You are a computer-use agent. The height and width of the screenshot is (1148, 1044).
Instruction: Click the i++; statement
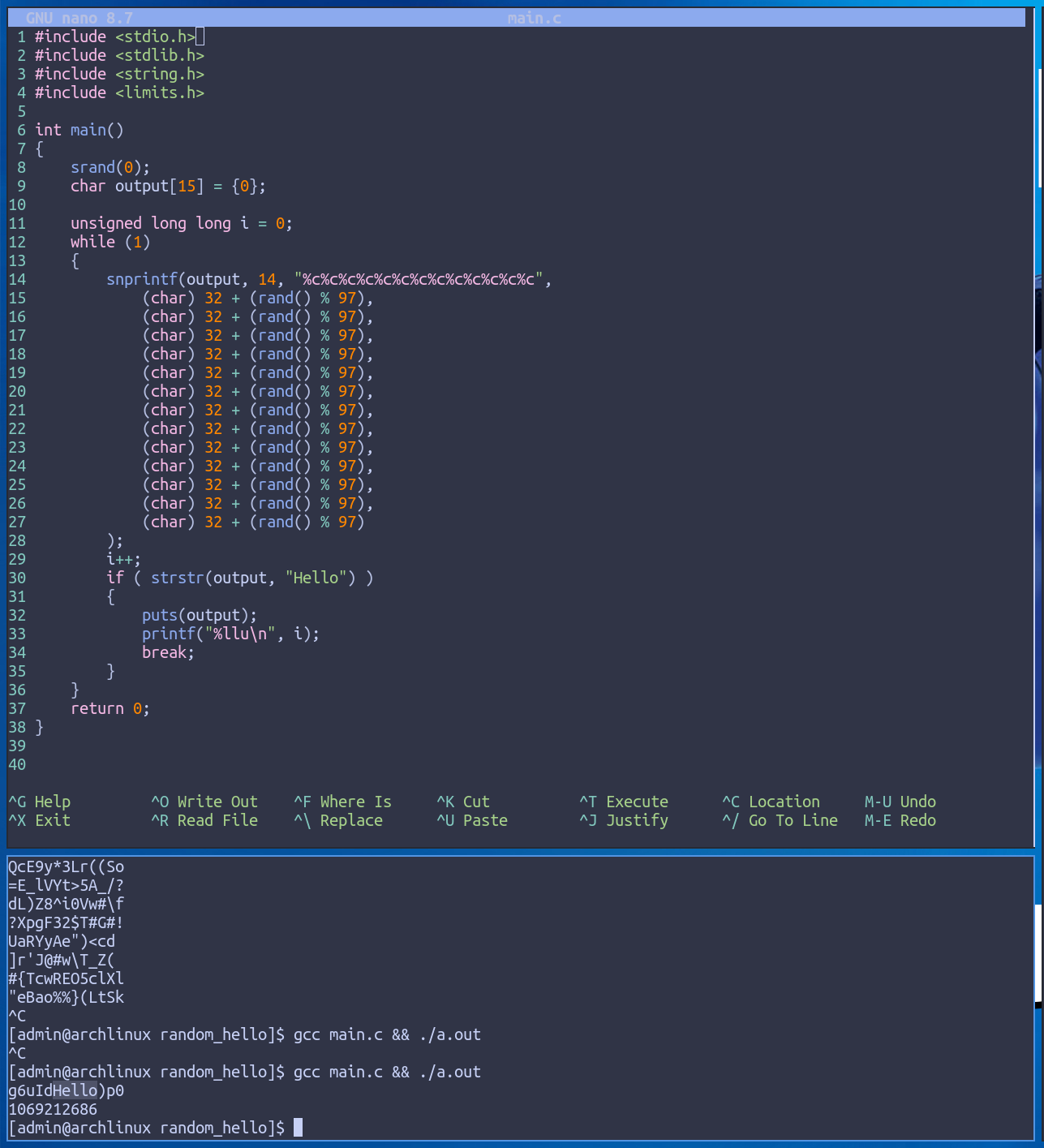point(123,559)
